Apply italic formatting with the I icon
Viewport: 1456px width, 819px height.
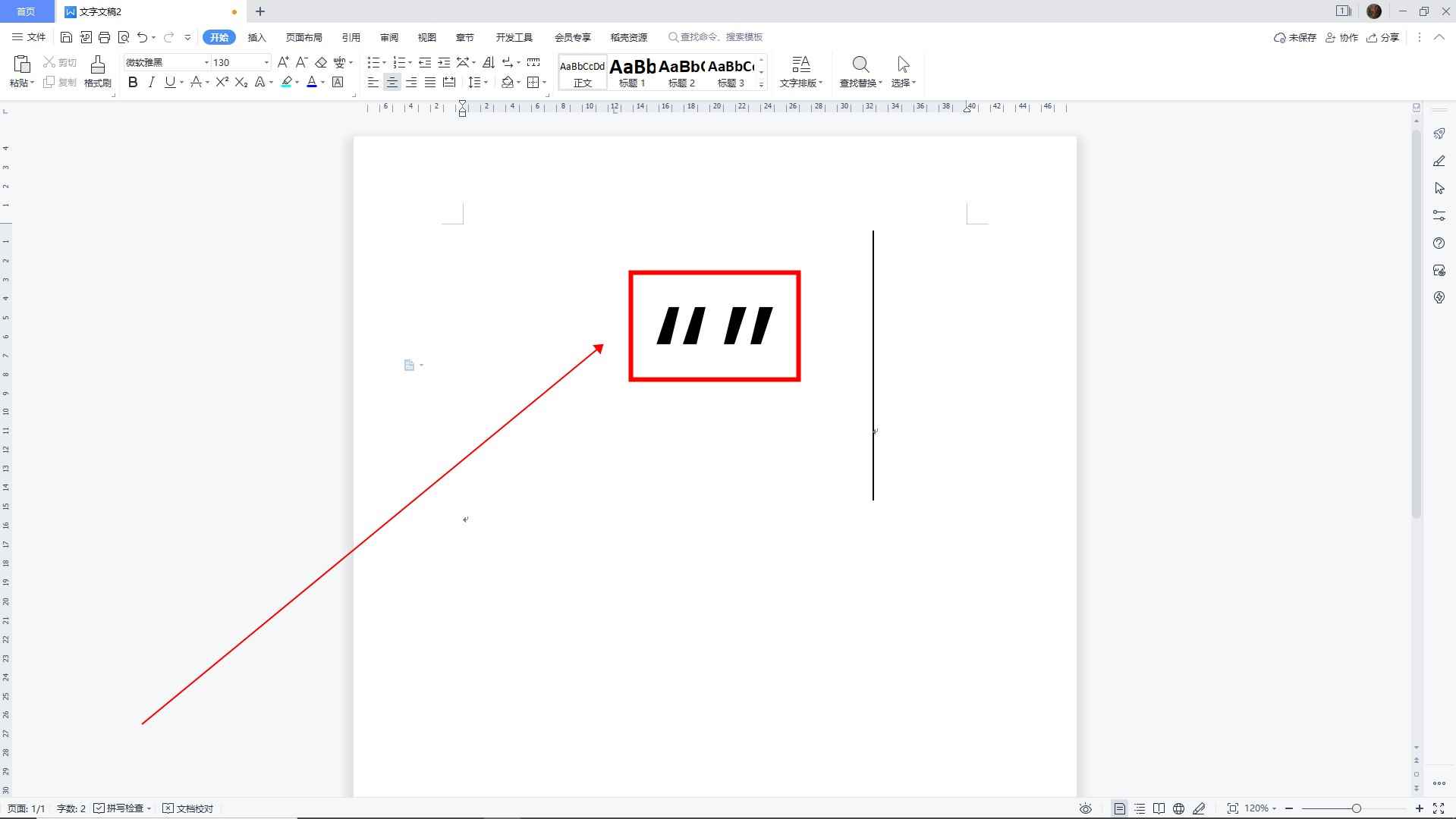[151, 83]
